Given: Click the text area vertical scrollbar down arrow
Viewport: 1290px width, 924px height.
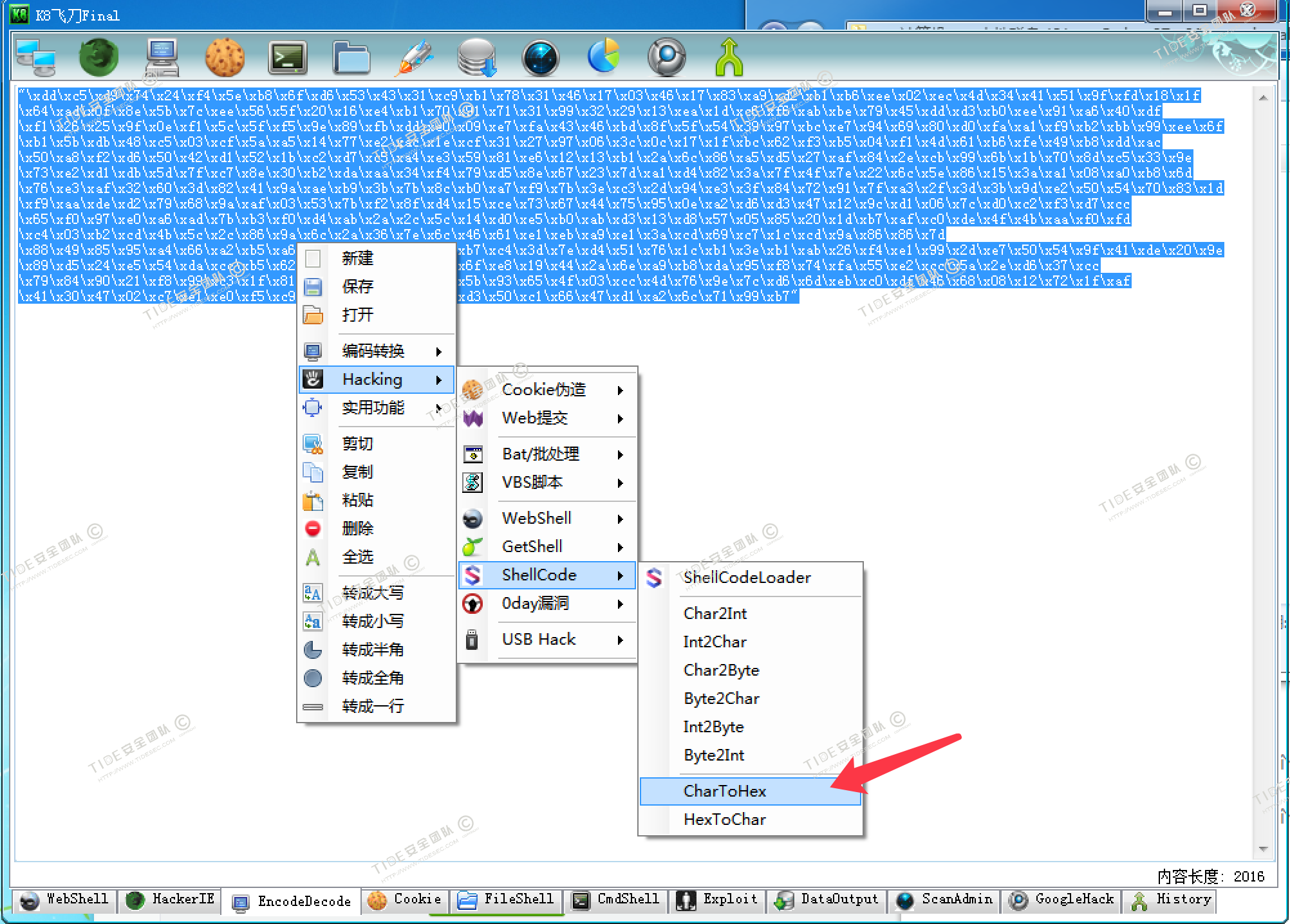Looking at the screenshot, I should pyautogui.click(x=1263, y=849).
